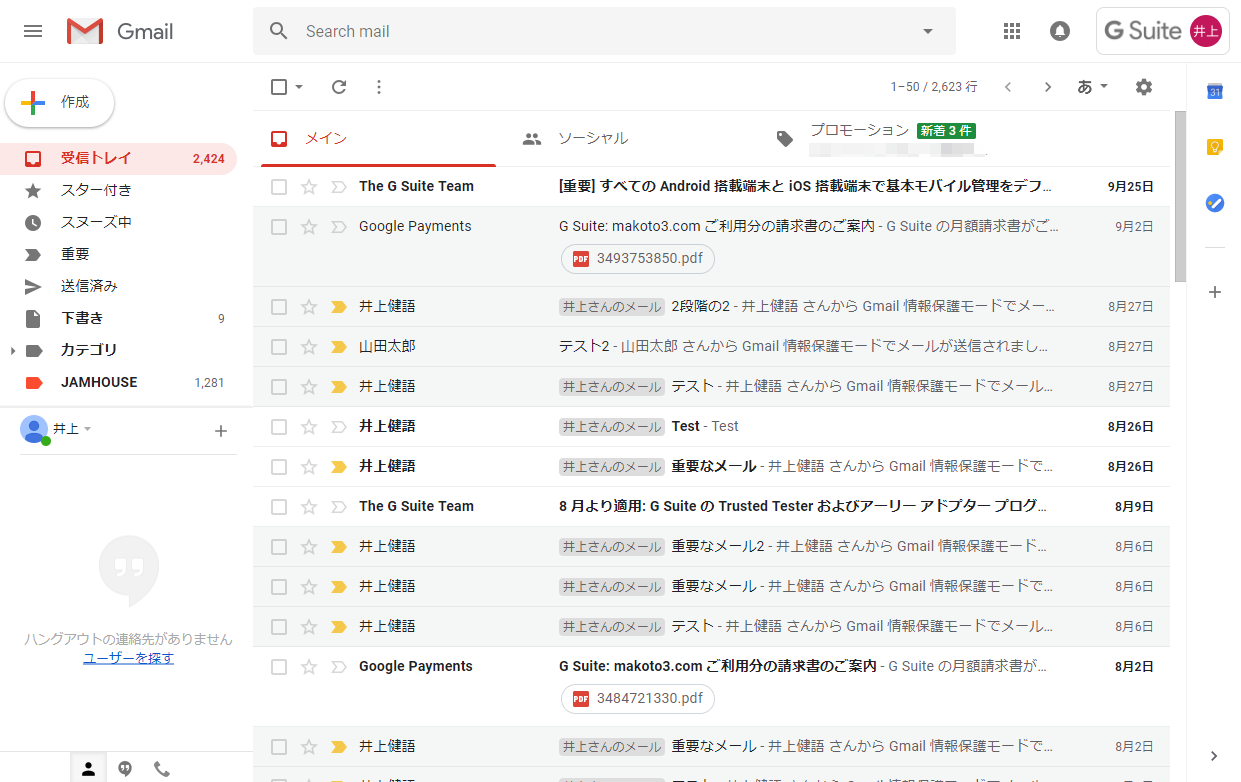Click the mail list vertical scrollbar
This screenshot has width=1241, height=782.
pyautogui.click(x=1180, y=196)
